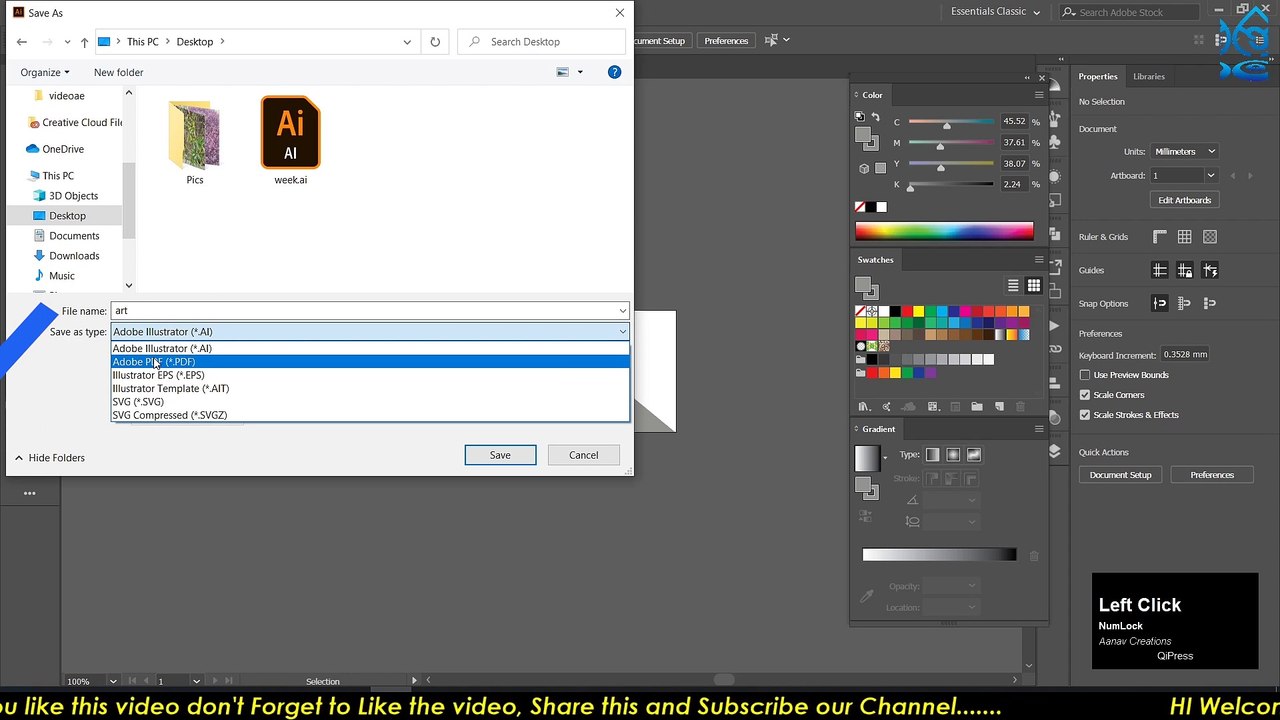
Task: Choose Illustrator EPS (*.EPS) format
Action: point(370,375)
